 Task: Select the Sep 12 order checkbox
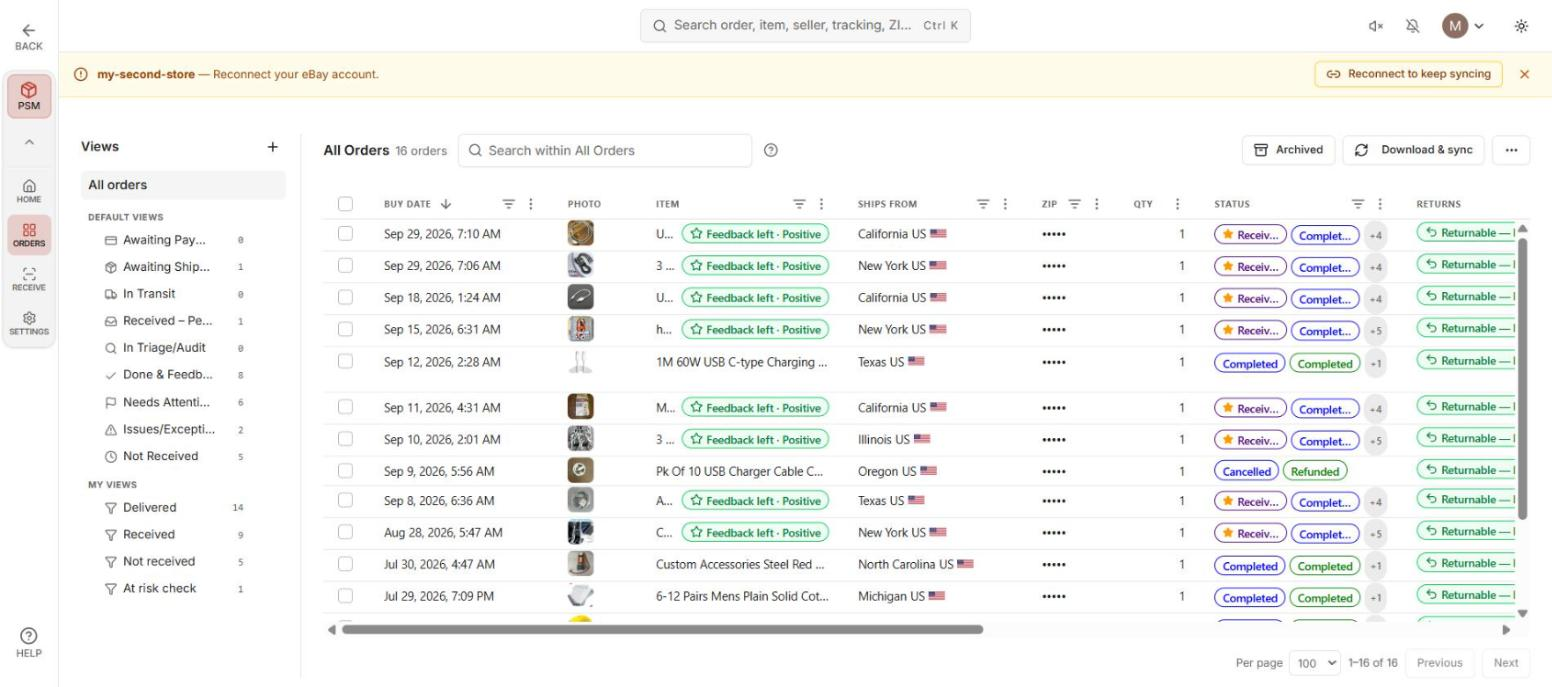pos(346,362)
